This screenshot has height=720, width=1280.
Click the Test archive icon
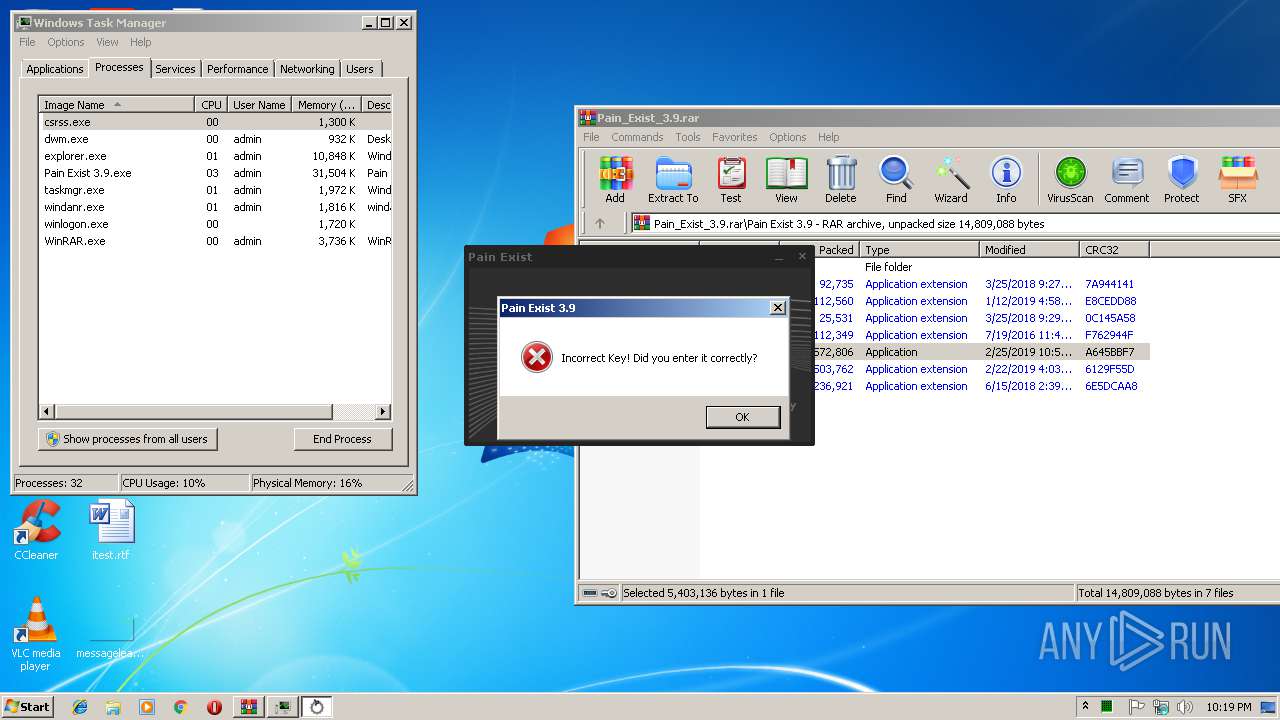(731, 180)
